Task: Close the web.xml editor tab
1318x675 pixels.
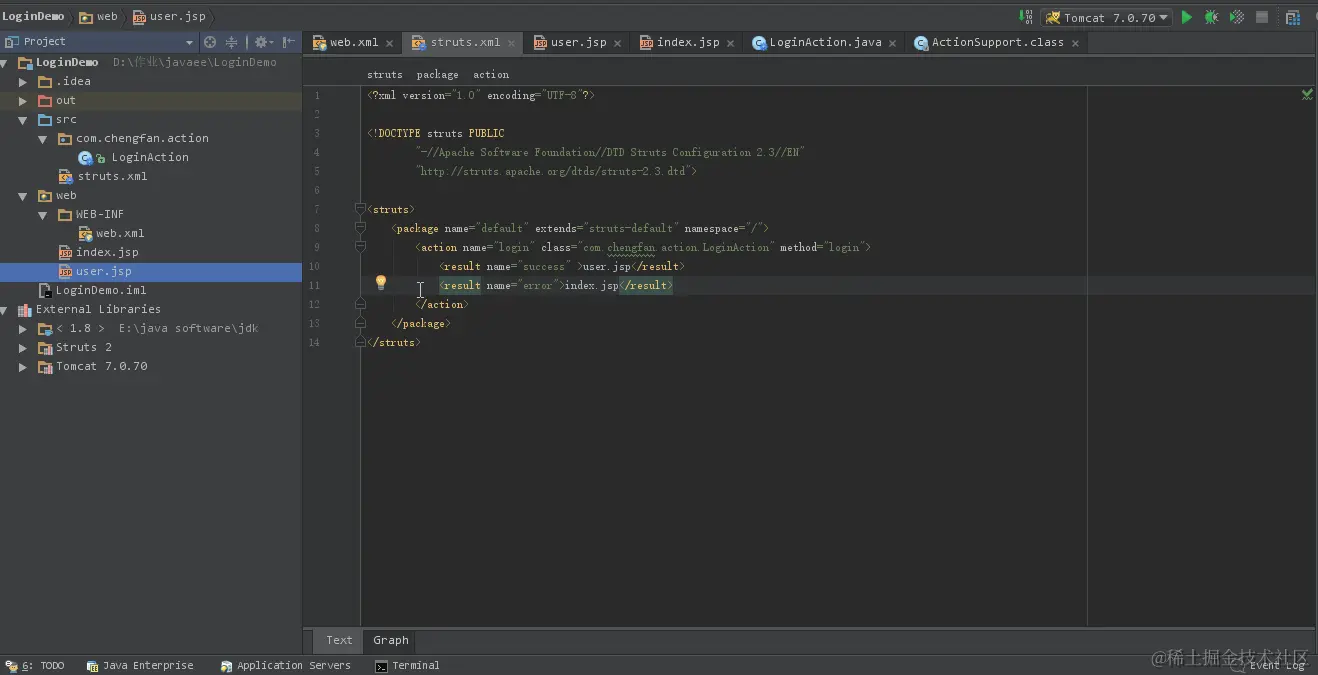Action: [x=389, y=43]
